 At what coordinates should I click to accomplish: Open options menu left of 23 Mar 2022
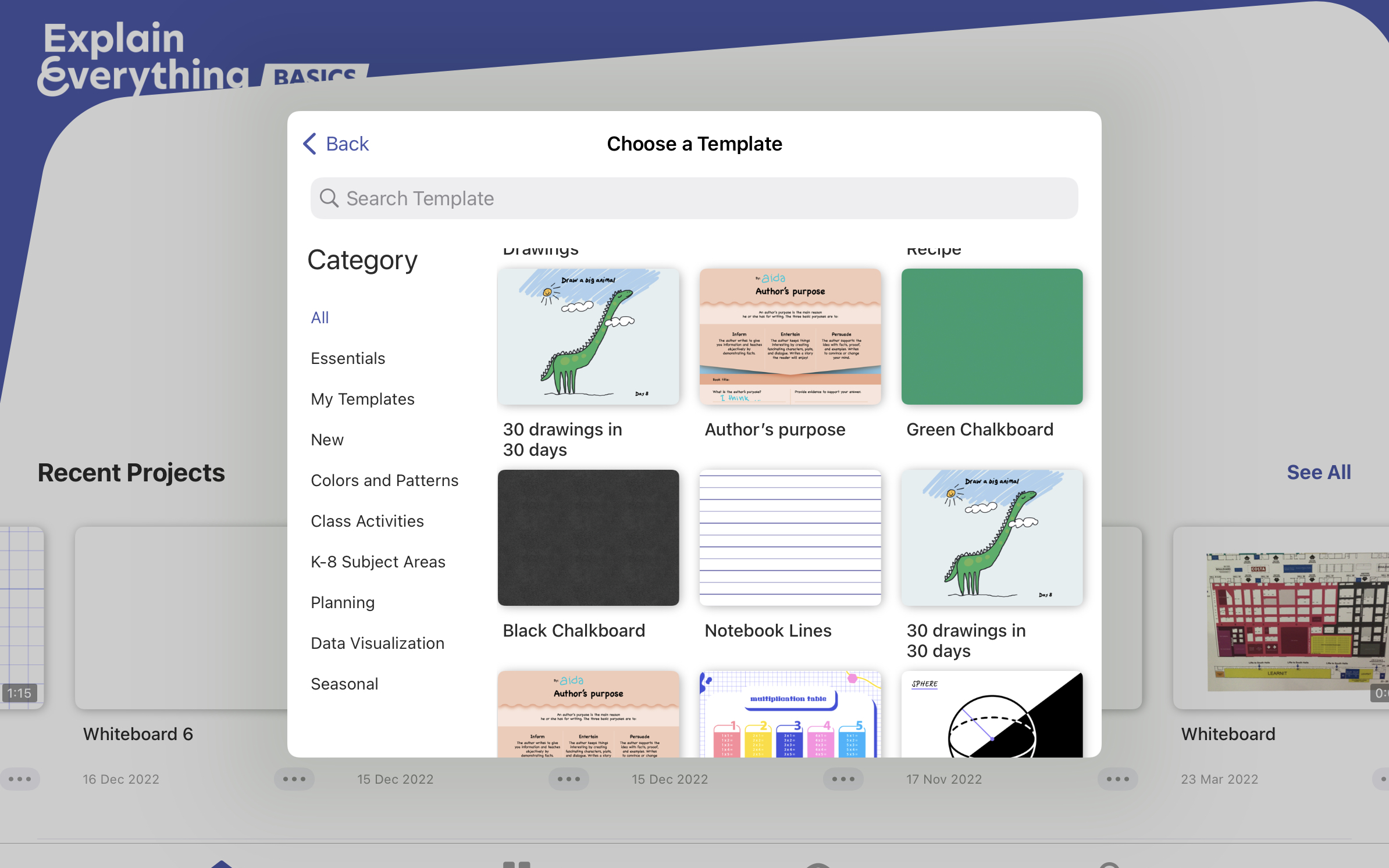[x=1118, y=779]
